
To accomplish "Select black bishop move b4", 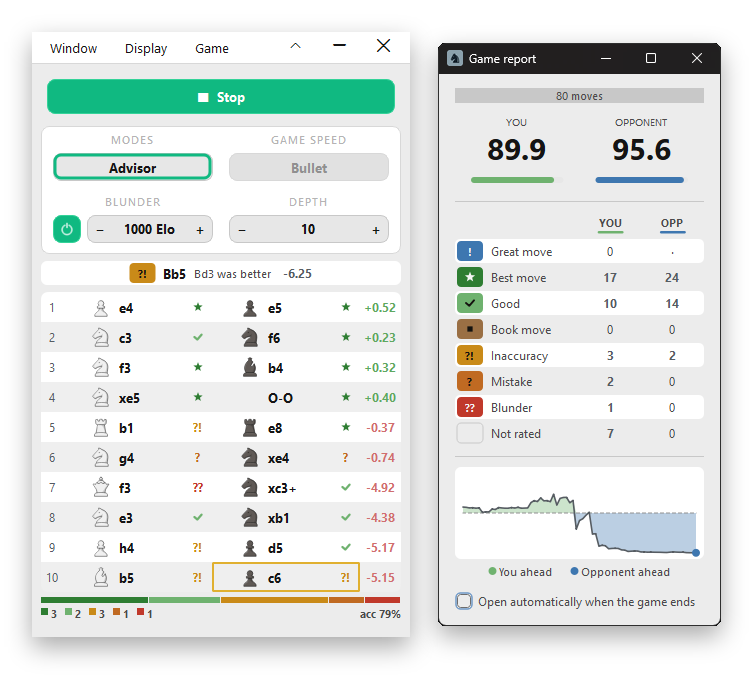I will pos(275,368).
